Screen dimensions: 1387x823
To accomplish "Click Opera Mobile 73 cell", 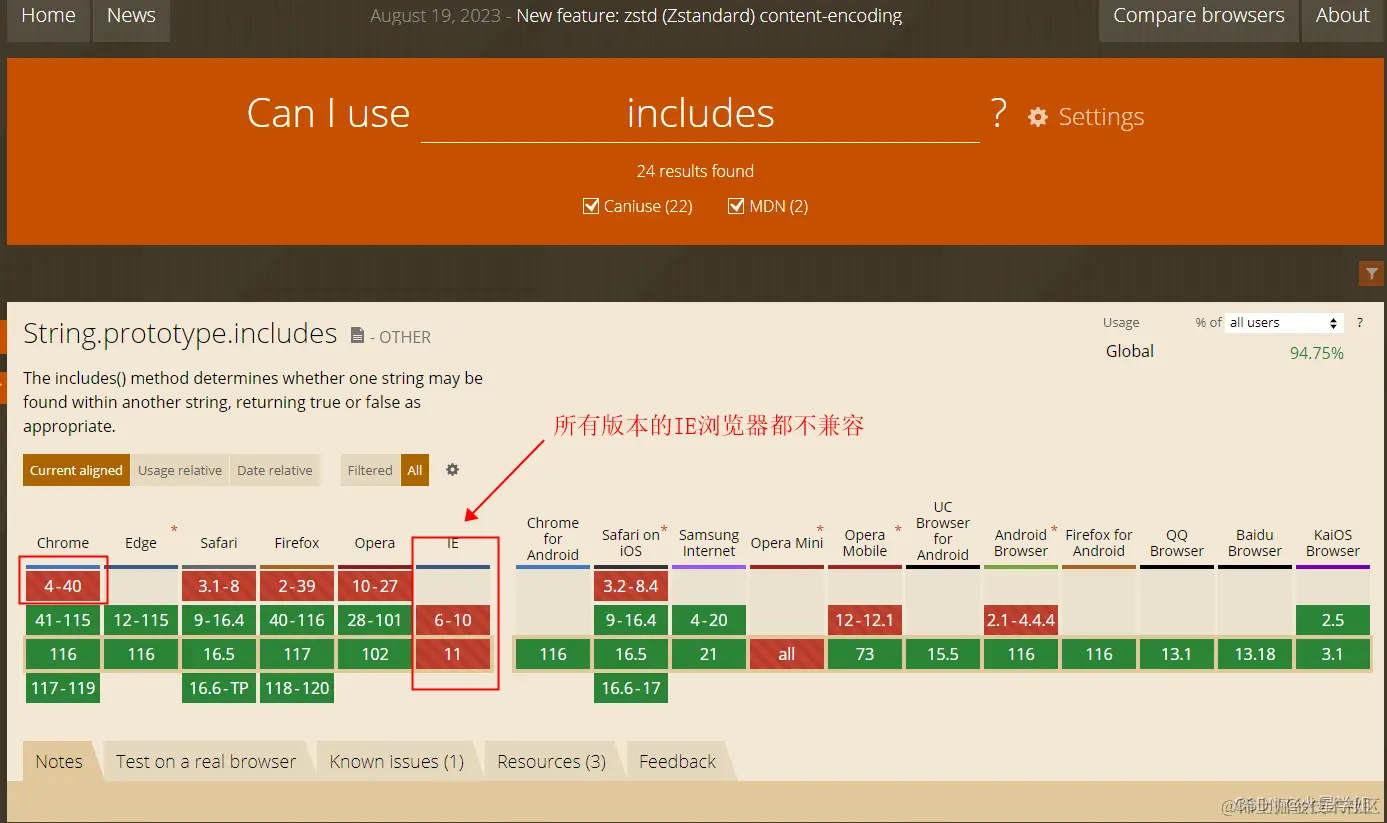I will (865, 654).
